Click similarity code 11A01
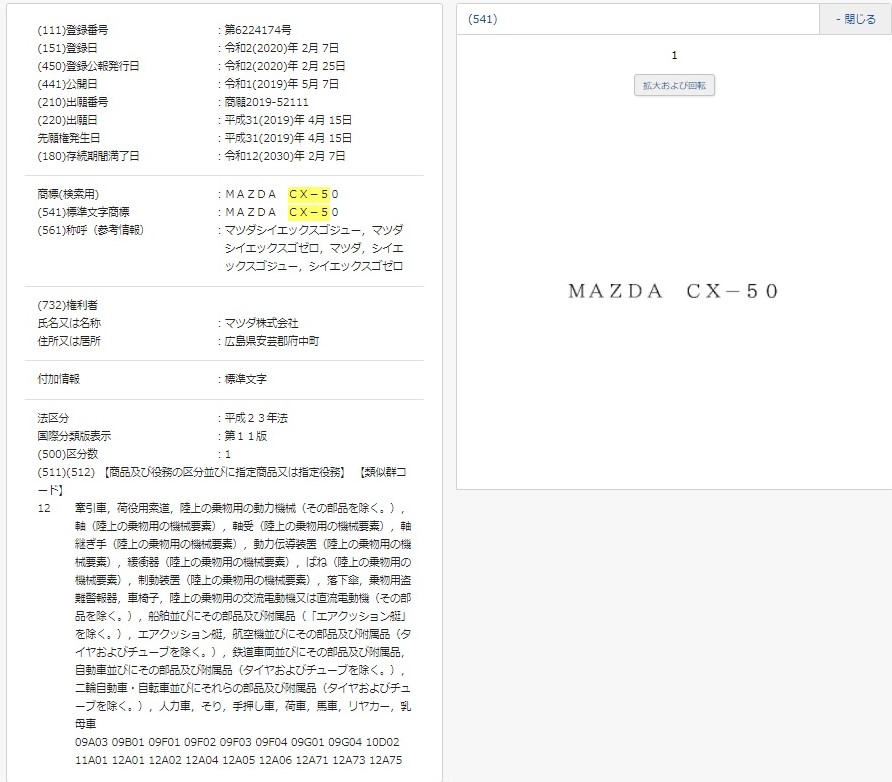This screenshot has height=782, width=892. click(x=91, y=760)
